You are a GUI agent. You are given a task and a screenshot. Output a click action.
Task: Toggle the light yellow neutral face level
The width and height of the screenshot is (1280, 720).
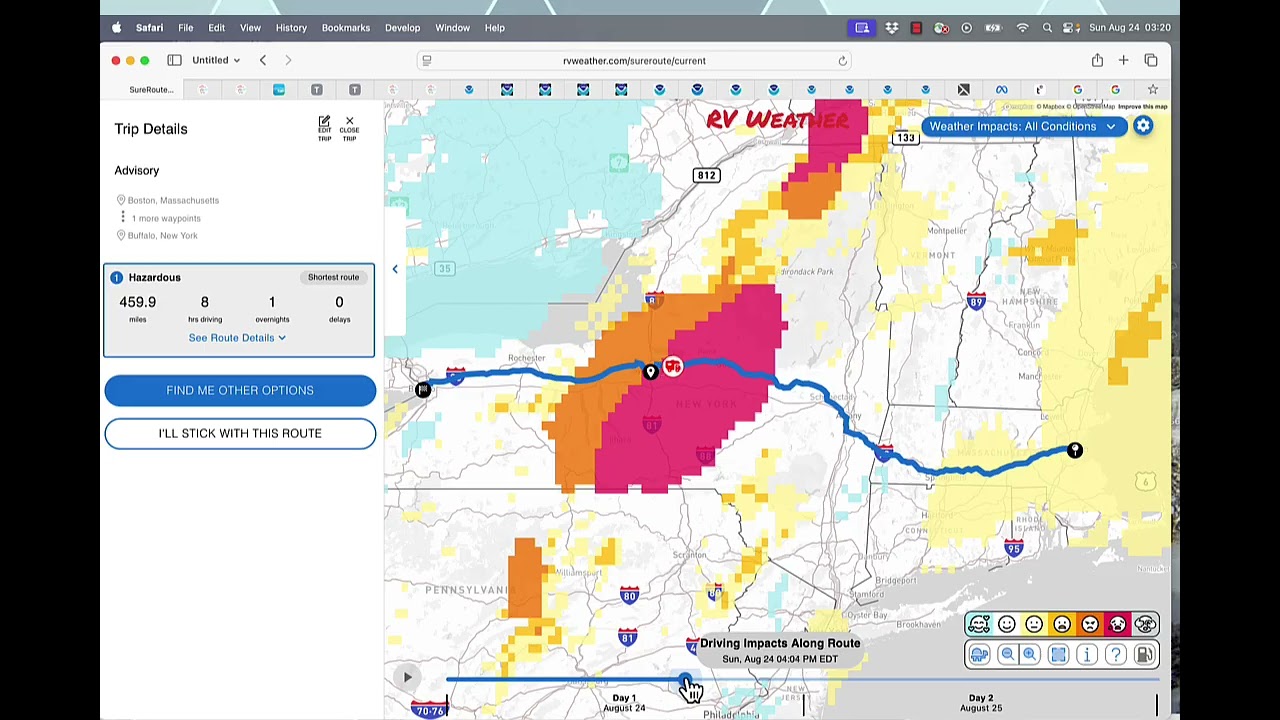(x=1034, y=625)
